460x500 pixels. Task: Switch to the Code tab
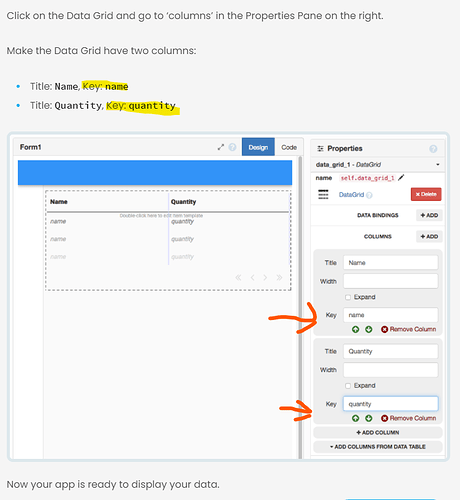click(289, 147)
